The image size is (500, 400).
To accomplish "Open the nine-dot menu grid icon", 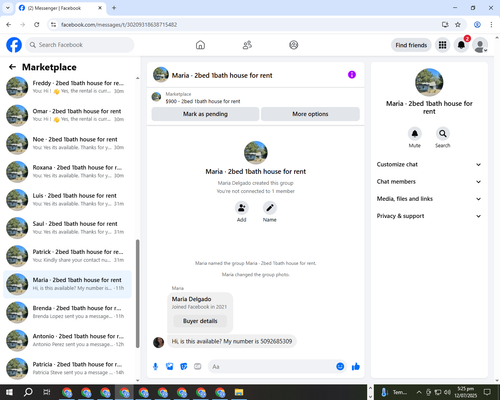I will [x=442, y=45].
